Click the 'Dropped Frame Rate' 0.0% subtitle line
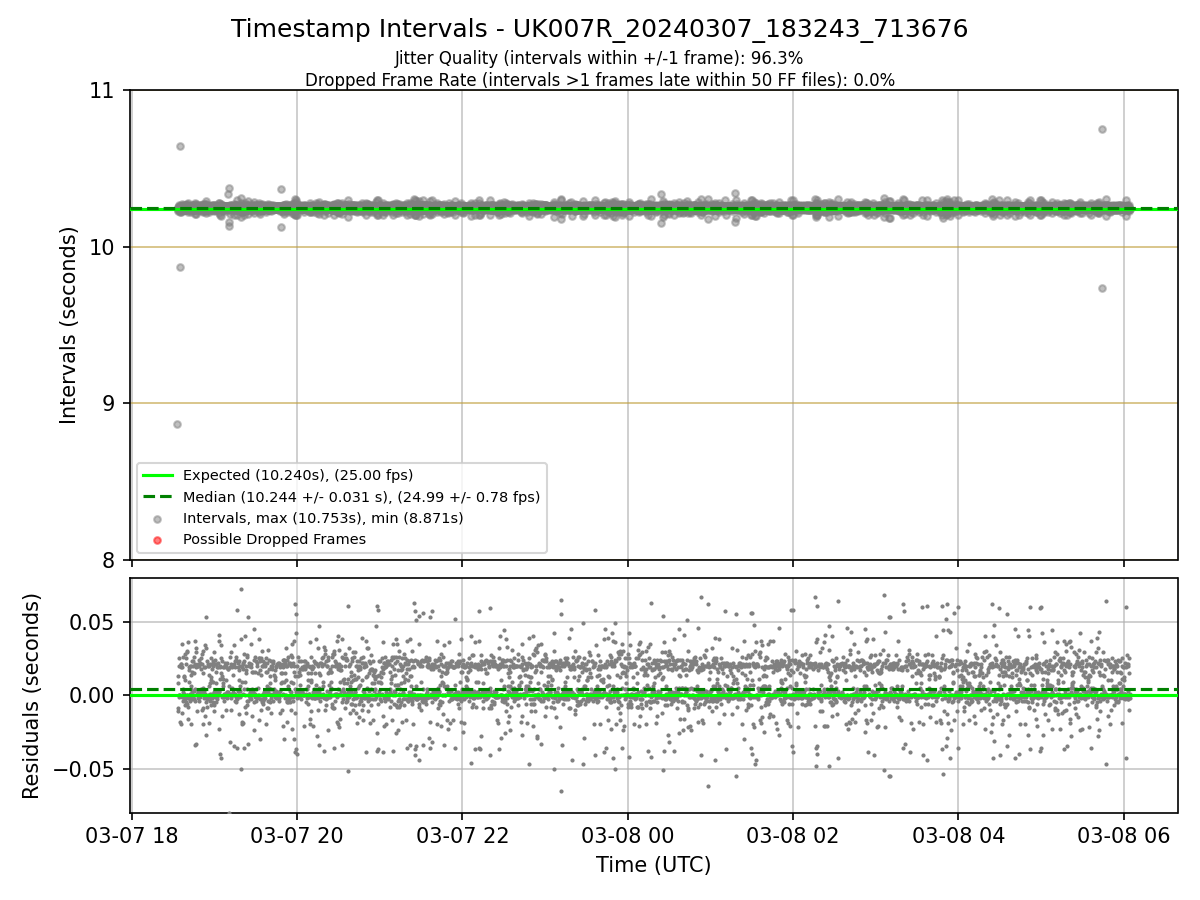1200x900 pixels. point(599,80)
